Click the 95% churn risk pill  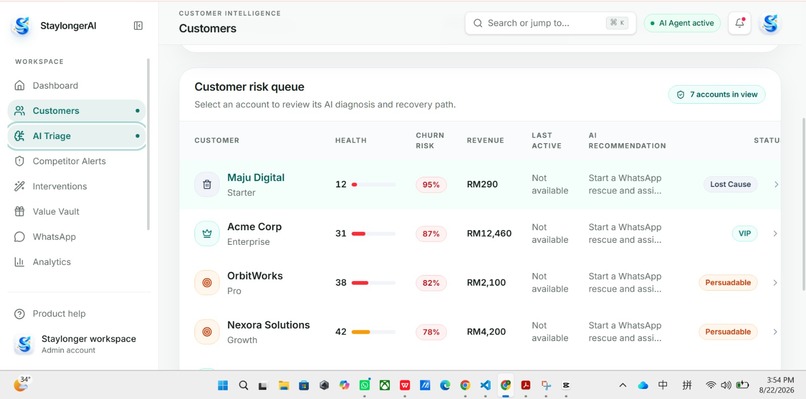coord(431,185)
